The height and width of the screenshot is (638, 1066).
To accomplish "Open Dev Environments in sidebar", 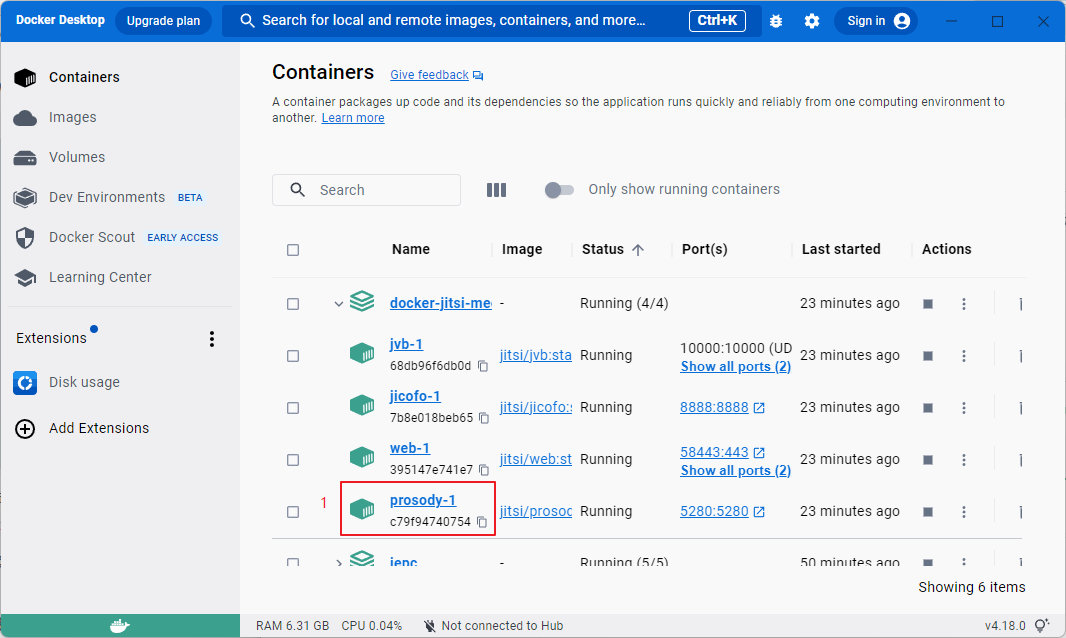I will tap(107, 197).
